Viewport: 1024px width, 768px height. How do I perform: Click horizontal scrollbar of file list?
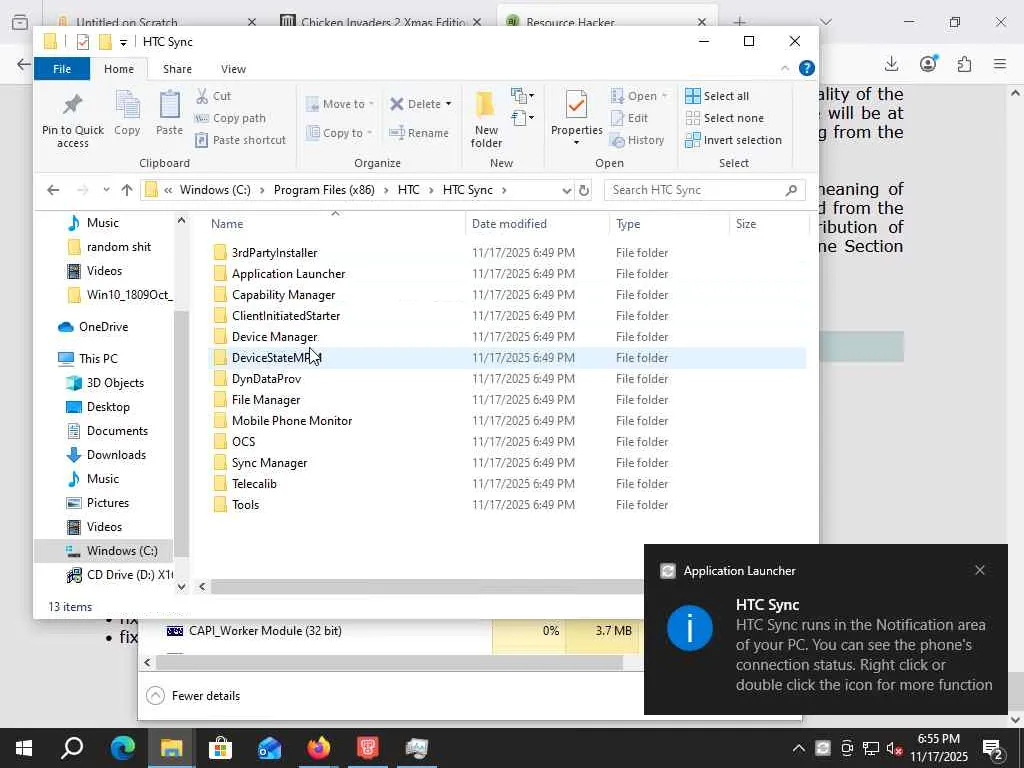(426, 586)
